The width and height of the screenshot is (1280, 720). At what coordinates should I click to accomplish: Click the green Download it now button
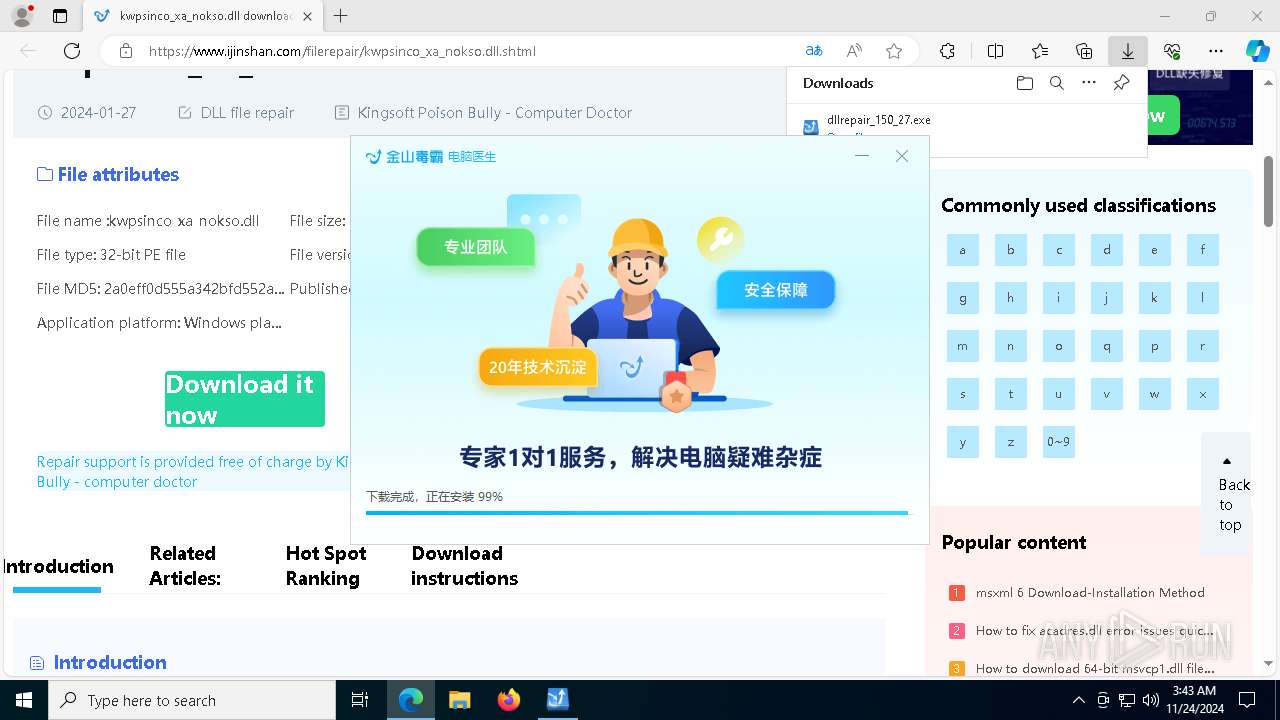point(245,399)
